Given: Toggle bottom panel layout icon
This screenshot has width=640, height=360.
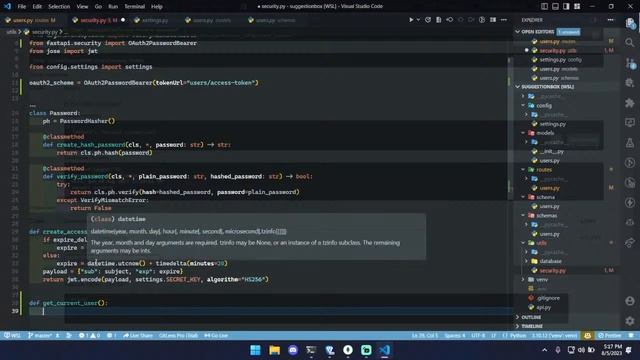Looking at the screenshot, I should (x=556, y=6).
